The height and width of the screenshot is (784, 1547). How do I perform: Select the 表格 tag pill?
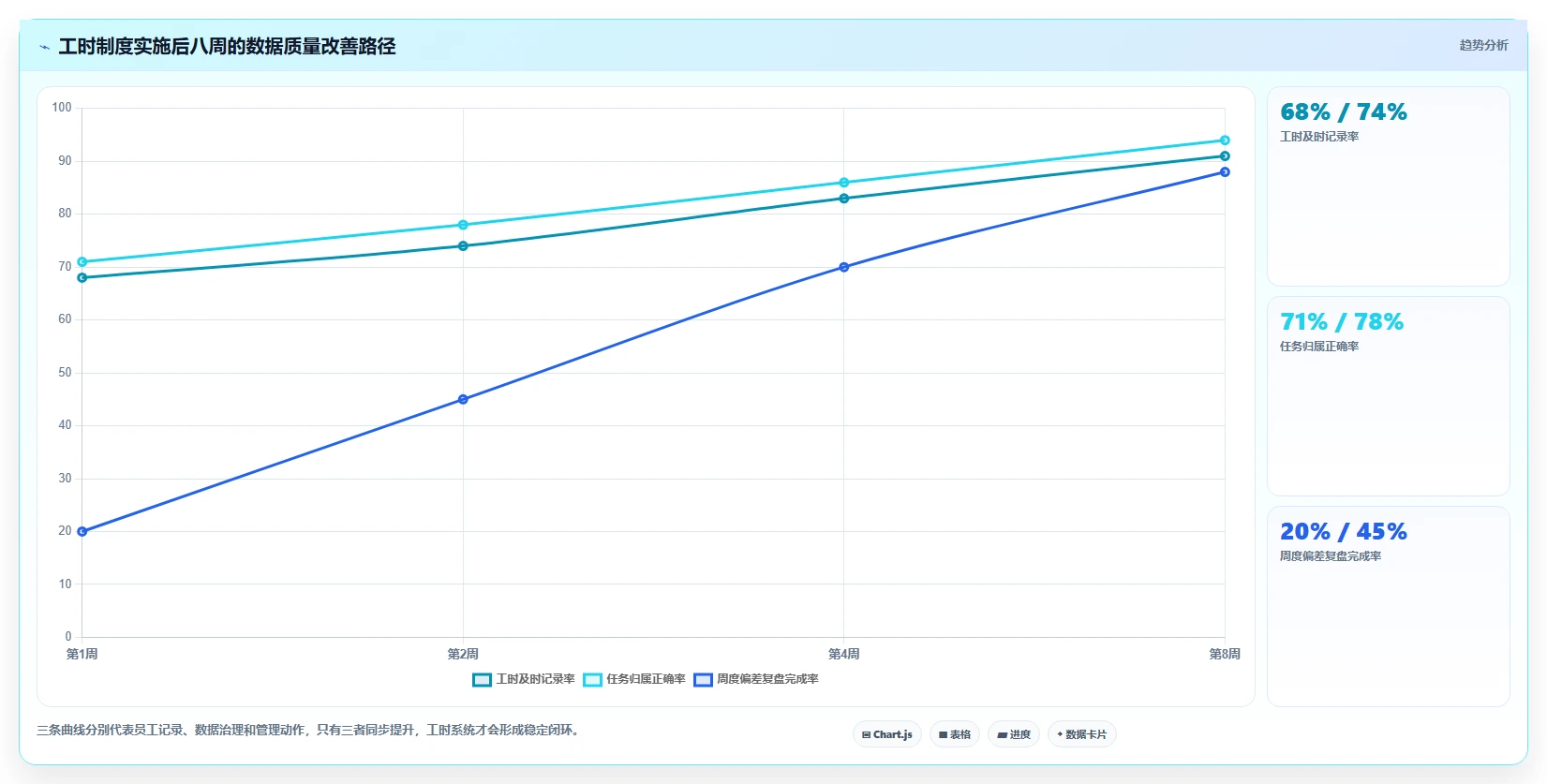coord(955,734)
